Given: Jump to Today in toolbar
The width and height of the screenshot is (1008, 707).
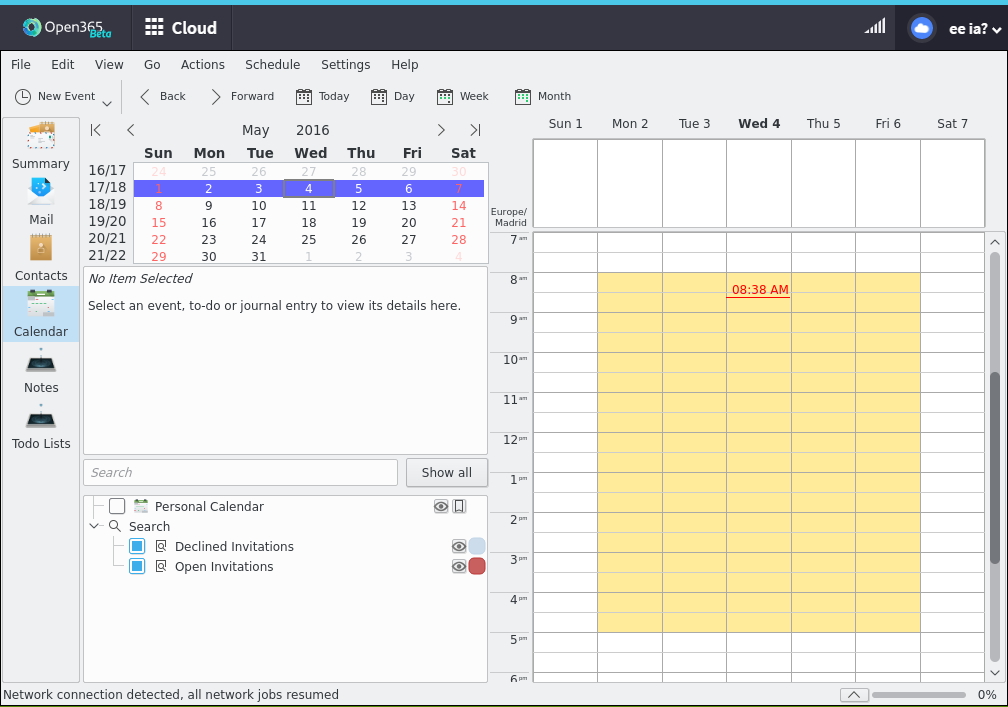Looking at the screenshot, I should 323,96.
